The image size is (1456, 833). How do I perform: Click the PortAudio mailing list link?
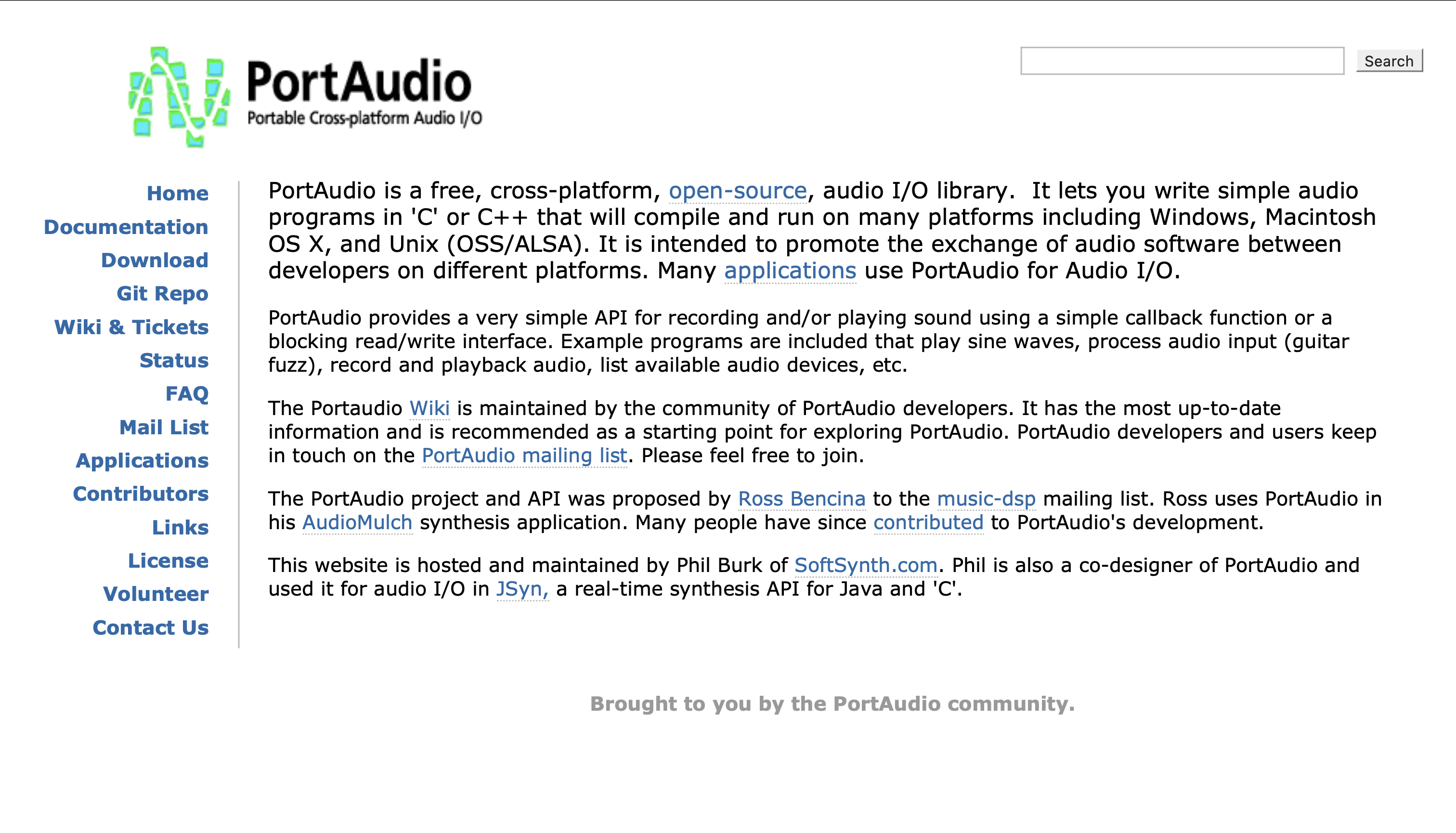click(525, 457)
